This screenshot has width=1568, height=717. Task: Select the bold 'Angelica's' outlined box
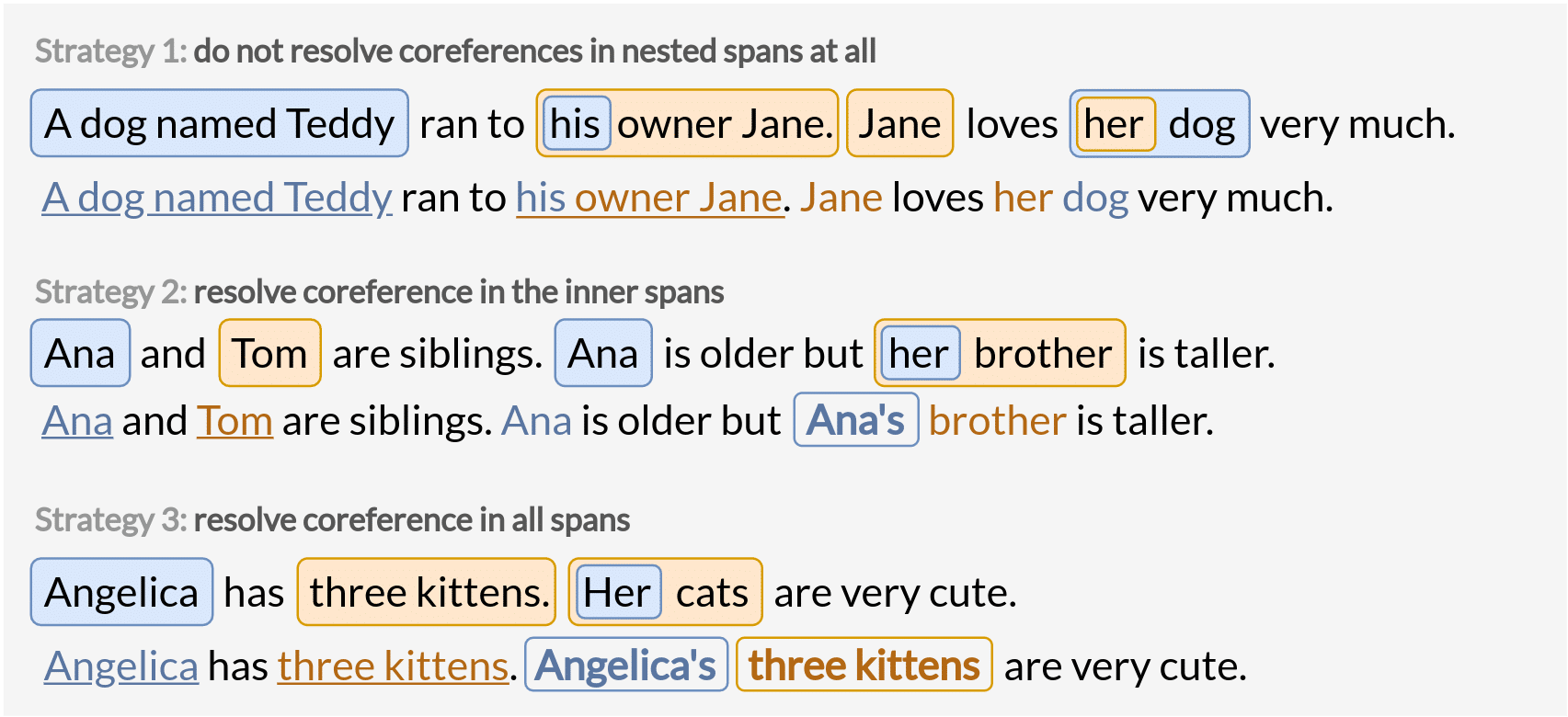625,665
